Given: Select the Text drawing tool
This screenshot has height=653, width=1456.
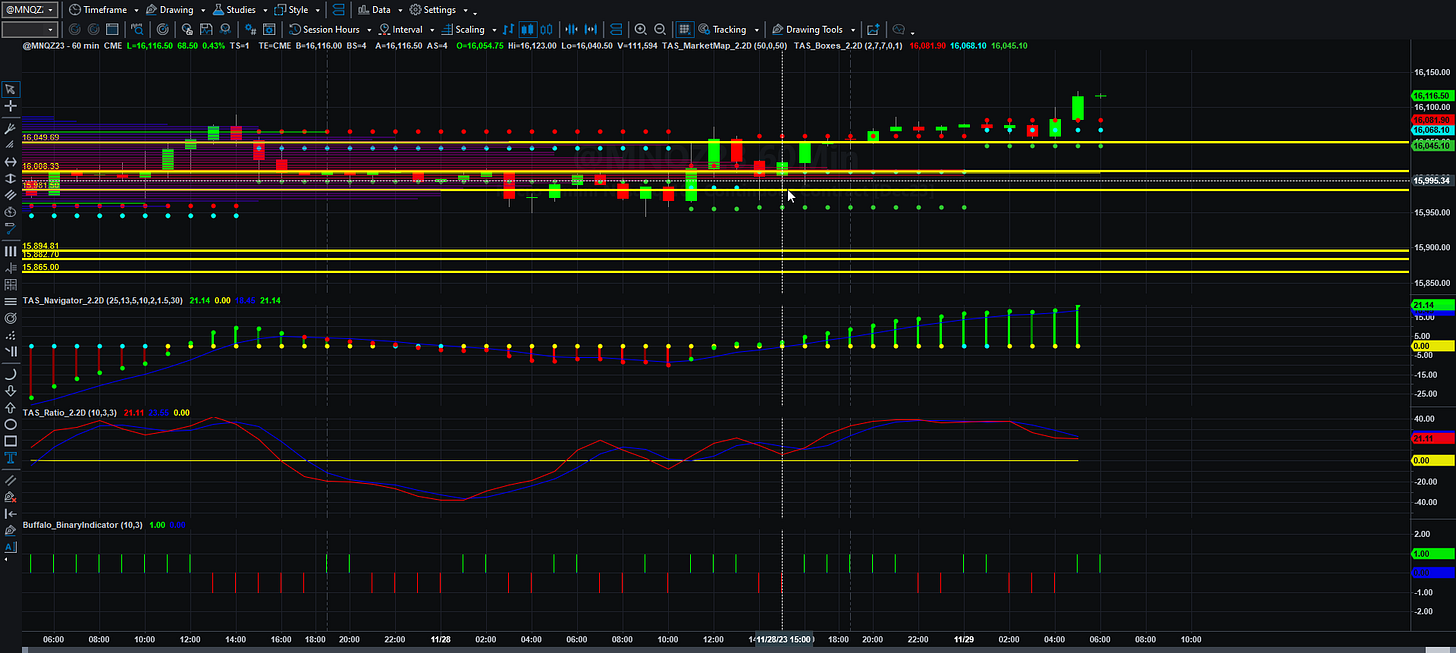Looking at the screenshot, I should 10,458.
